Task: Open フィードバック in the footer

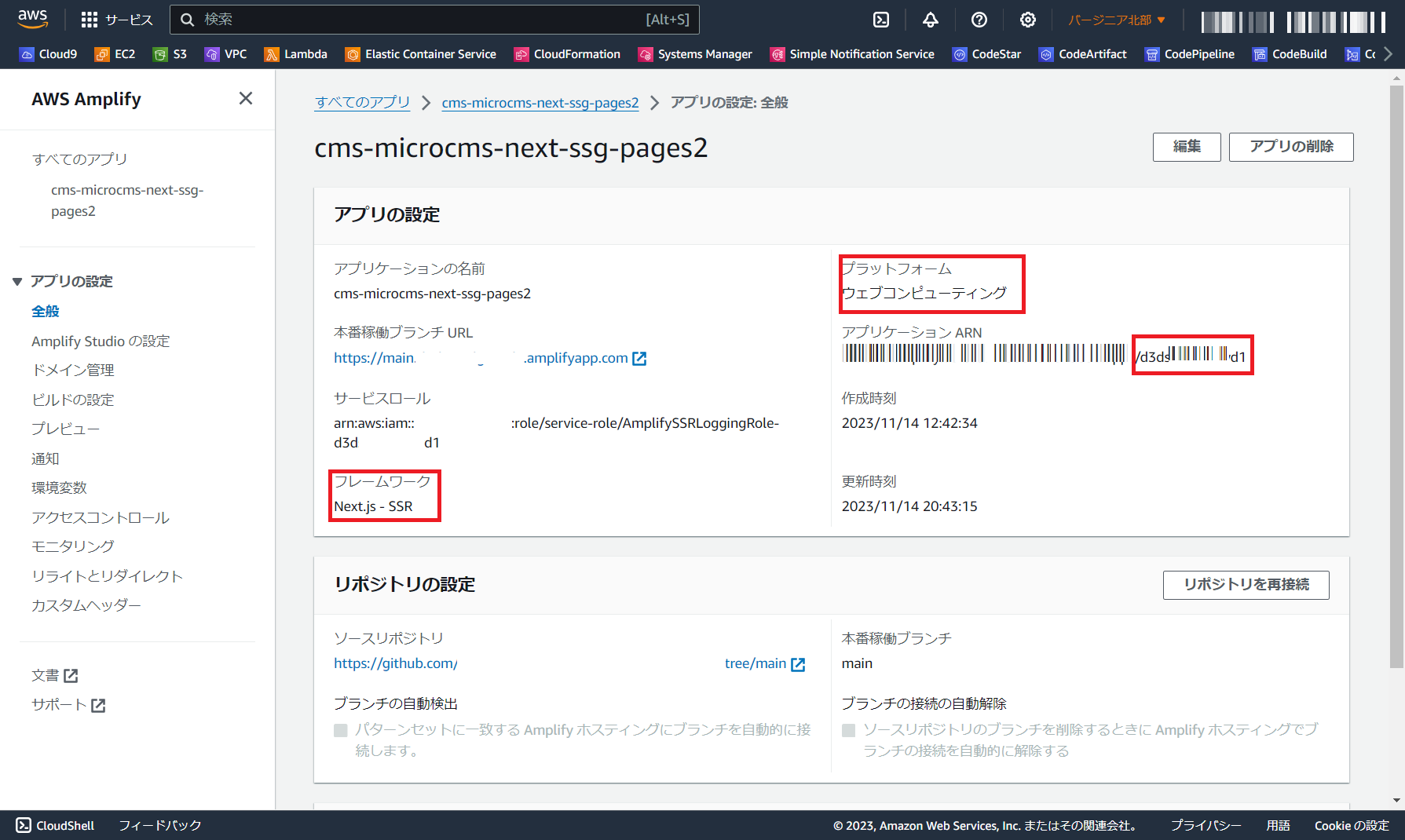Action: 160,825
